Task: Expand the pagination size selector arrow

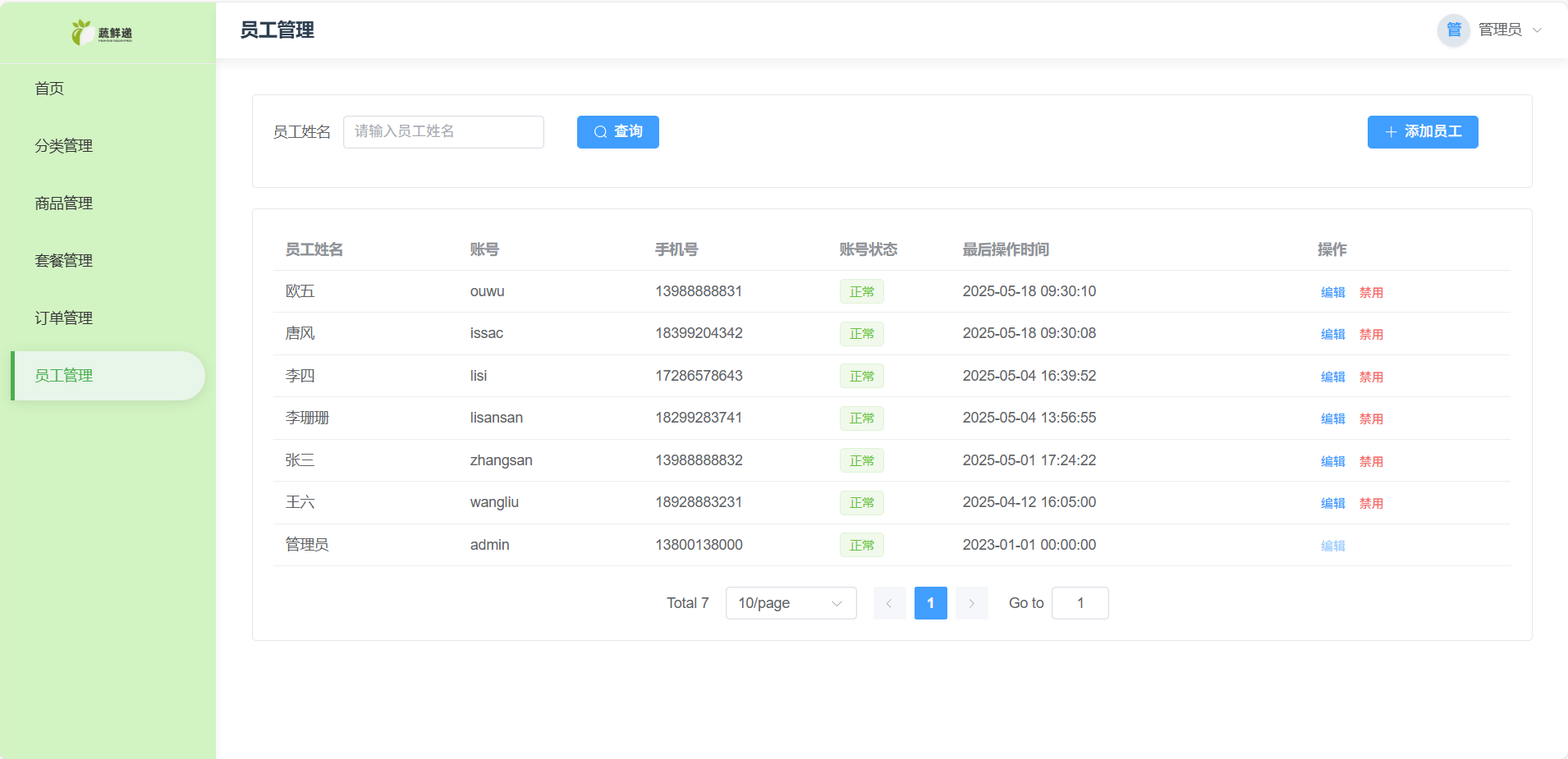Action: 836,602
